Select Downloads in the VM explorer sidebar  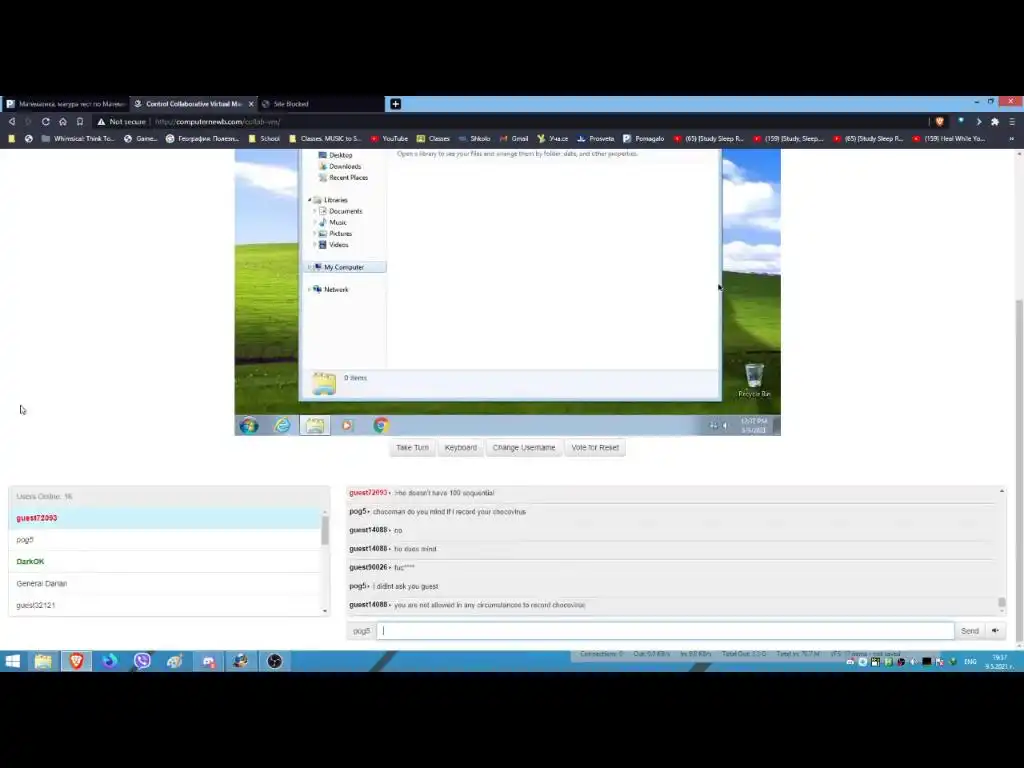[x=340, y=167]
